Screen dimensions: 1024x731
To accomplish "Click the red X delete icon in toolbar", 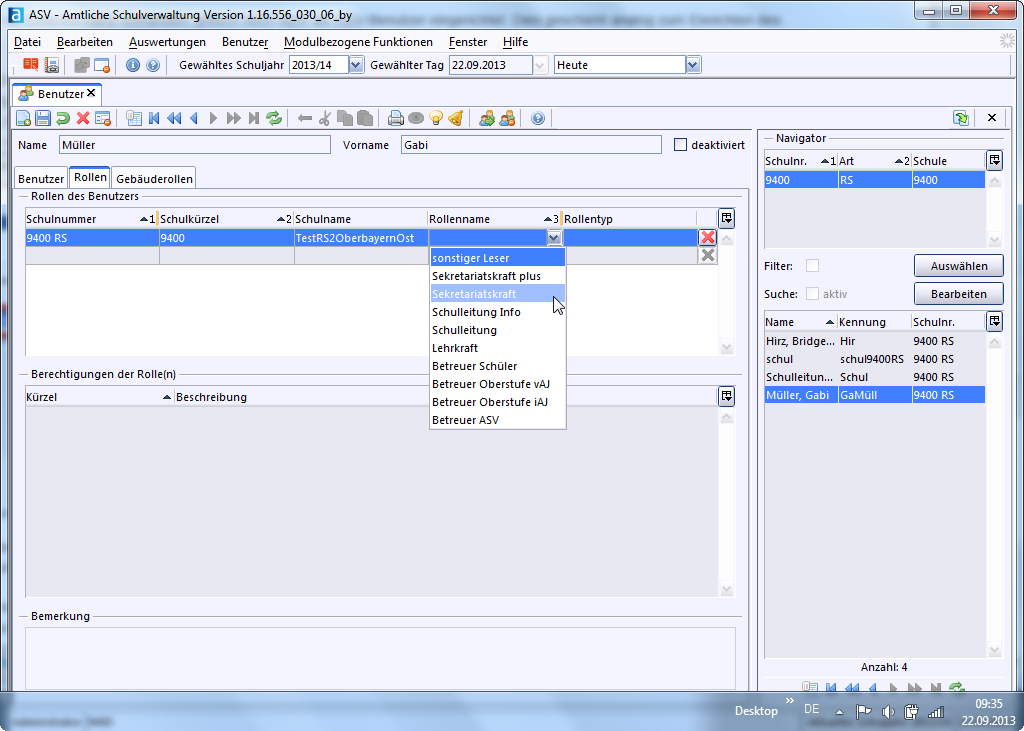I will [83, 118].
